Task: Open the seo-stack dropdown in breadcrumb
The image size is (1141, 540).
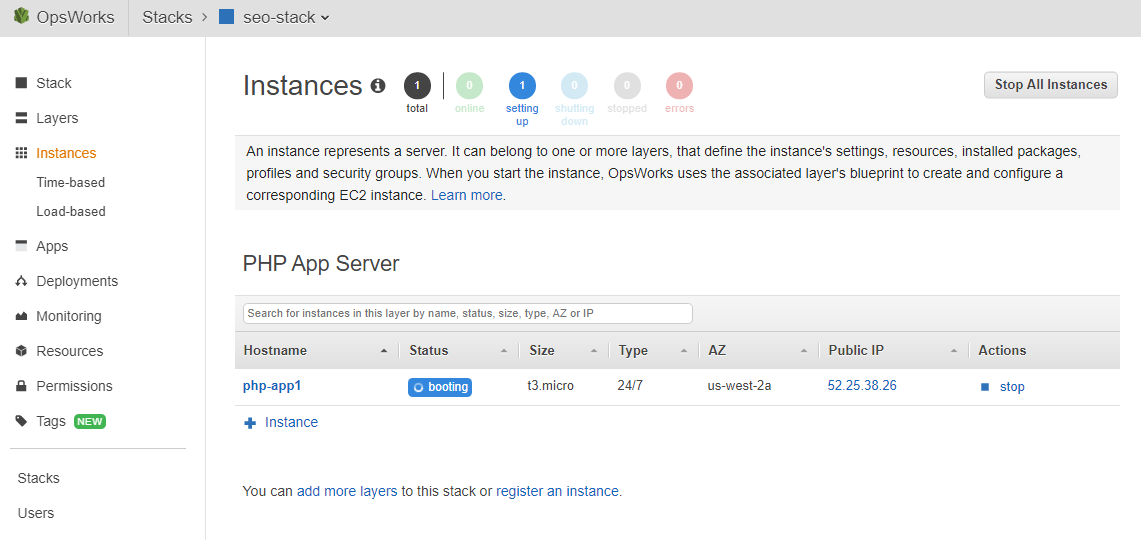Action: [x=286, y=17]
